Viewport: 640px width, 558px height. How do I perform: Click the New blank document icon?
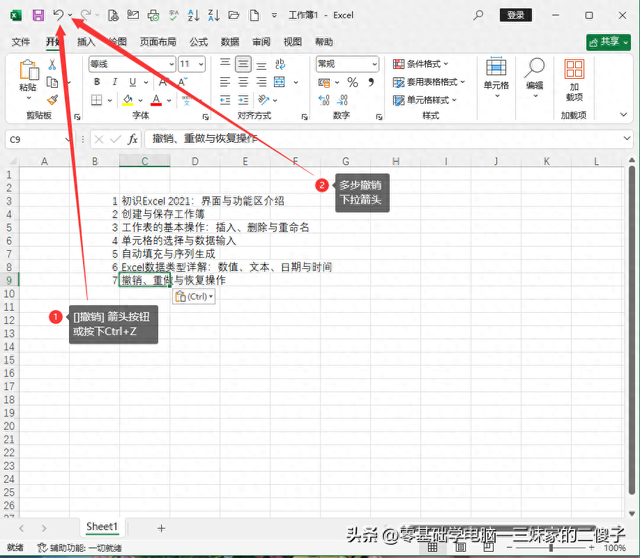[254, 16]
